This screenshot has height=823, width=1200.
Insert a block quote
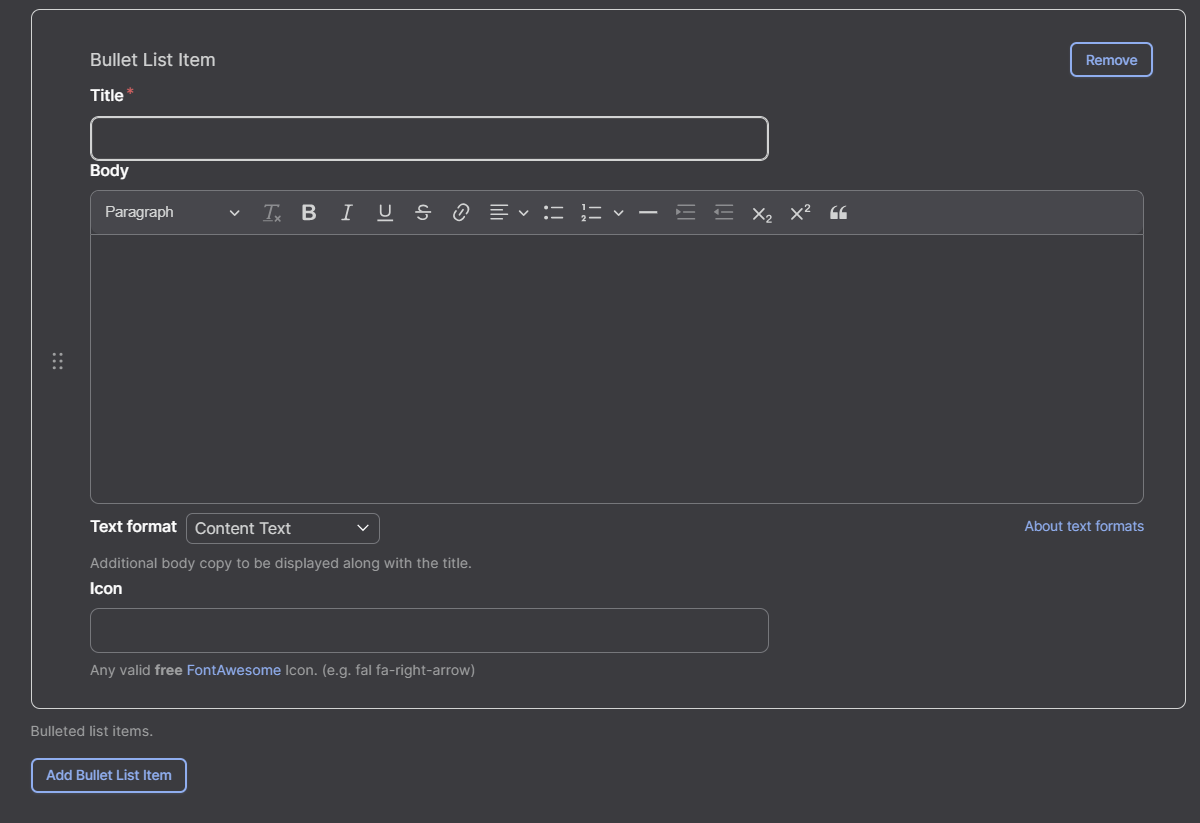(x=838, y=213)
